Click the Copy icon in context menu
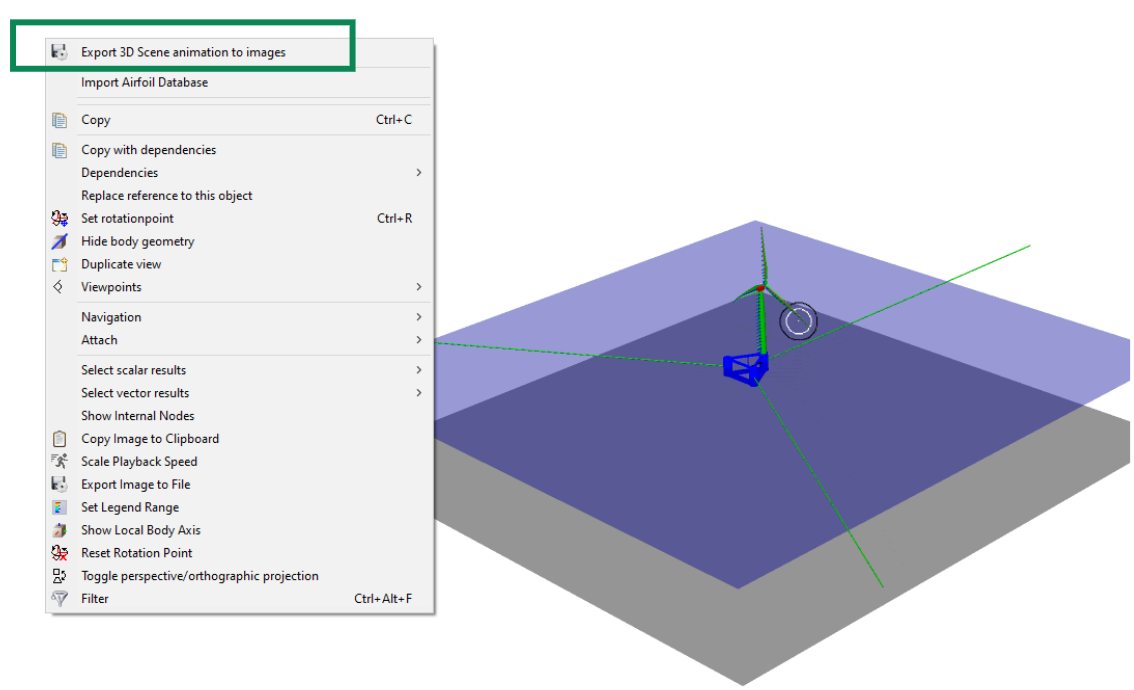Viewport: 1134px width, 690px height. point(59,120)
